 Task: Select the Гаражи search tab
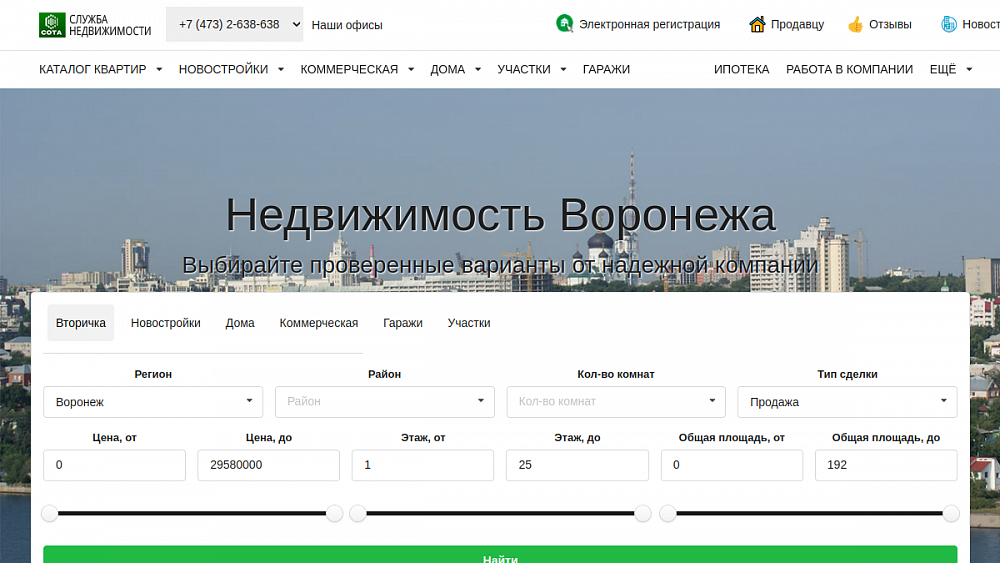[403, 323]
